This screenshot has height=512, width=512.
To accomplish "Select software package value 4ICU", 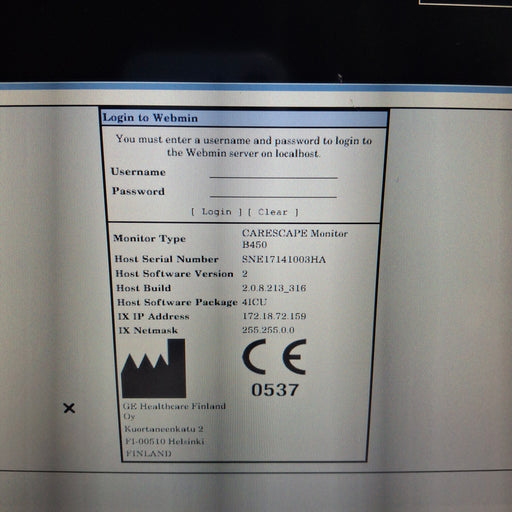I will [254, 302].
